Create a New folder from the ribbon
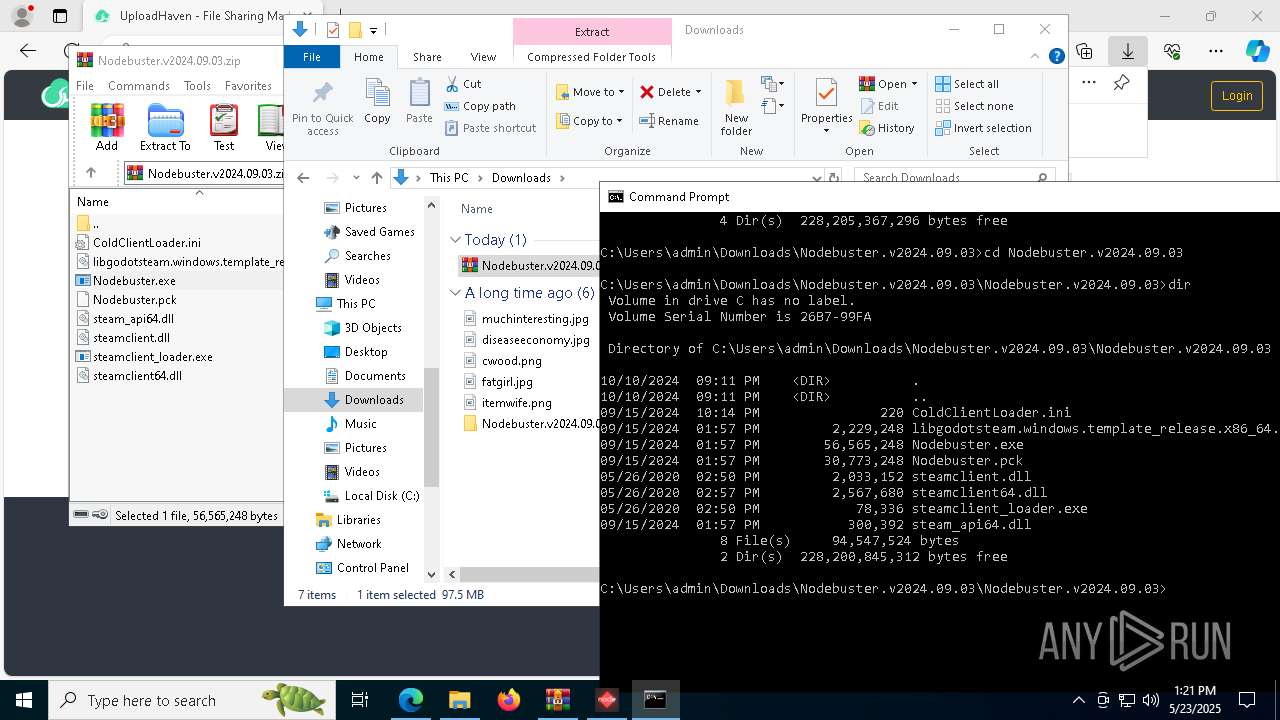The image size is (1280, 720). tap(736, 108)
